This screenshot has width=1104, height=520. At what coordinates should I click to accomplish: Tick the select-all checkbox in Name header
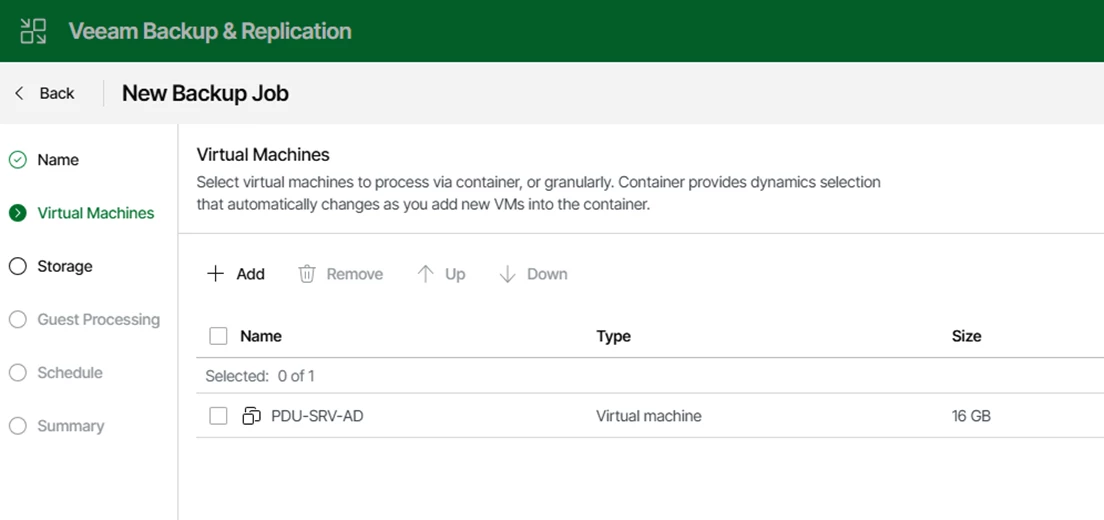pyautogui.click(x=218, y=336)
